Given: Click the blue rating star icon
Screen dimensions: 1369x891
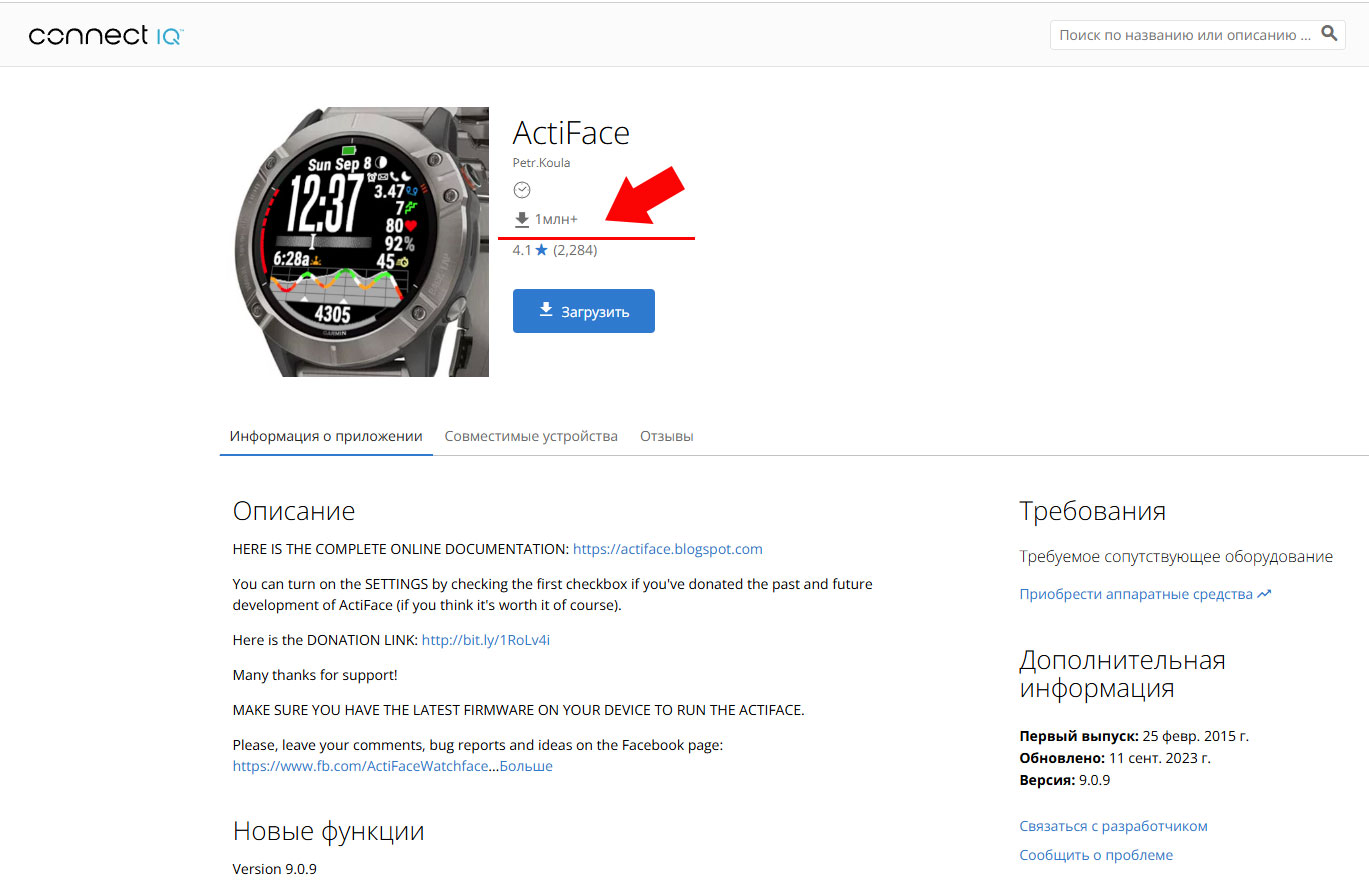Looking at the screenshot, I should [x=542, y=250].
